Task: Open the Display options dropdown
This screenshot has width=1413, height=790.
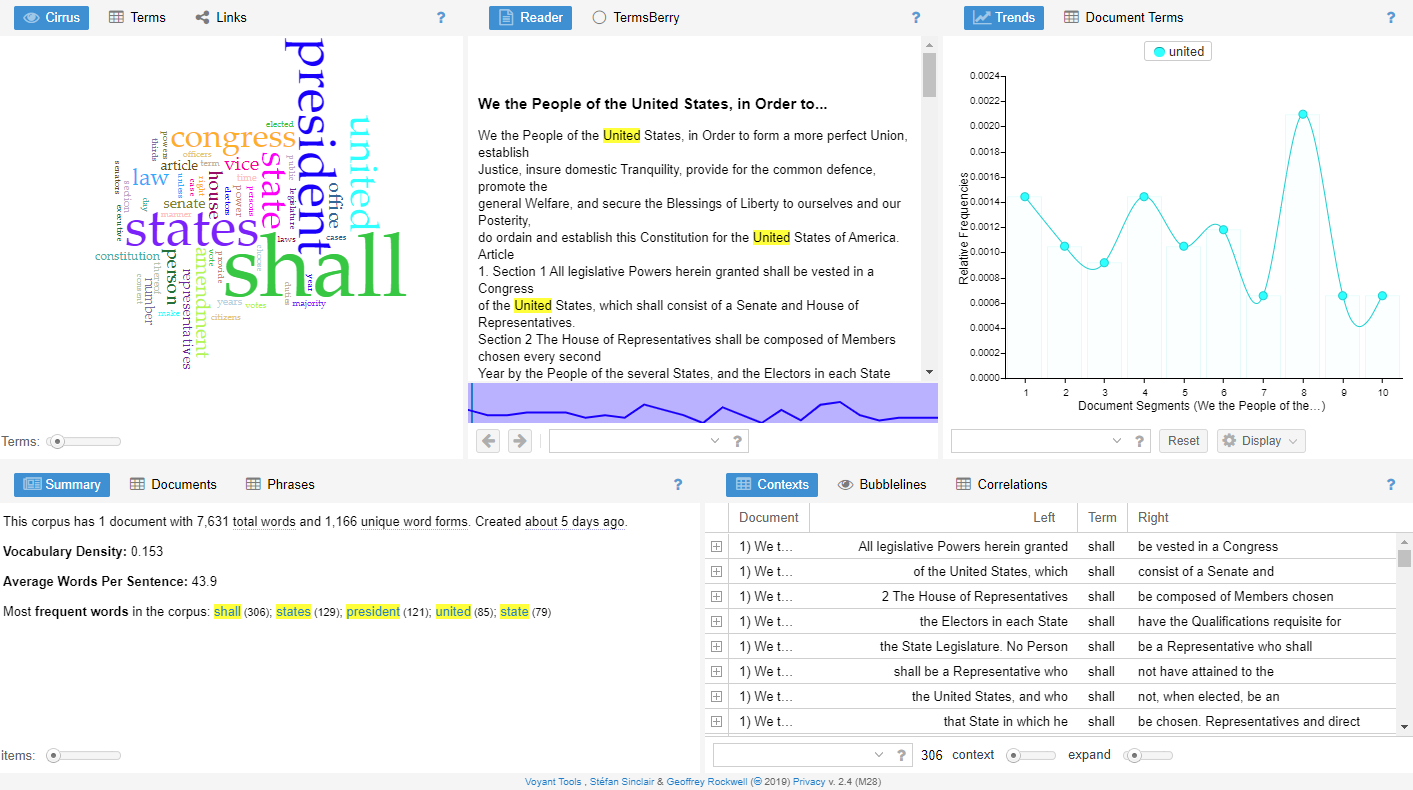Action: (x=1261, y=441)
